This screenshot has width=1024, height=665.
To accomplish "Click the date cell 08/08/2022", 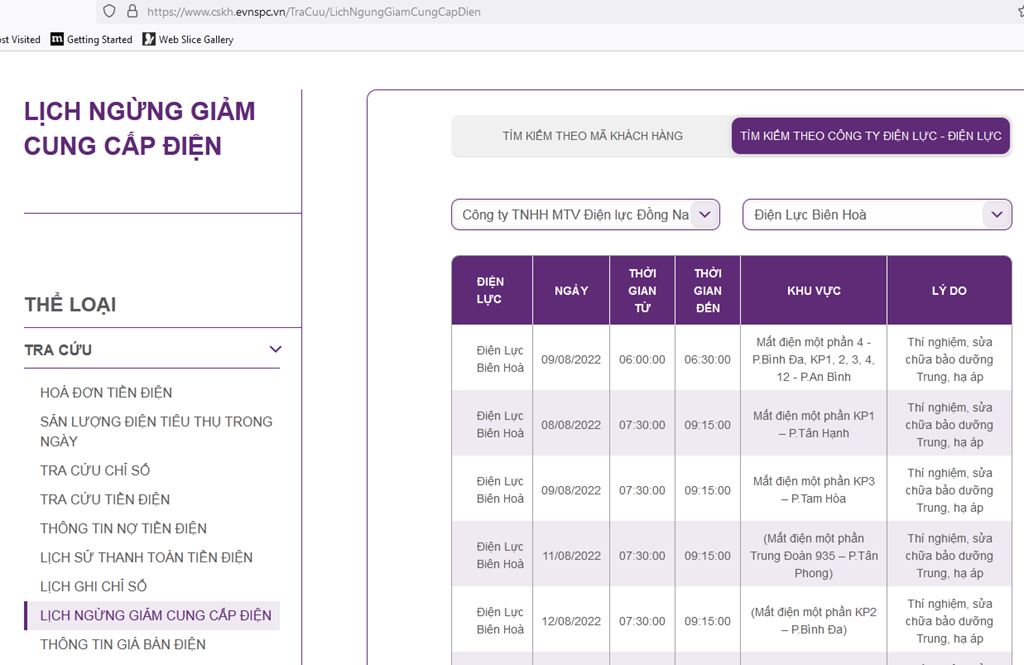I will click(571, 425).
